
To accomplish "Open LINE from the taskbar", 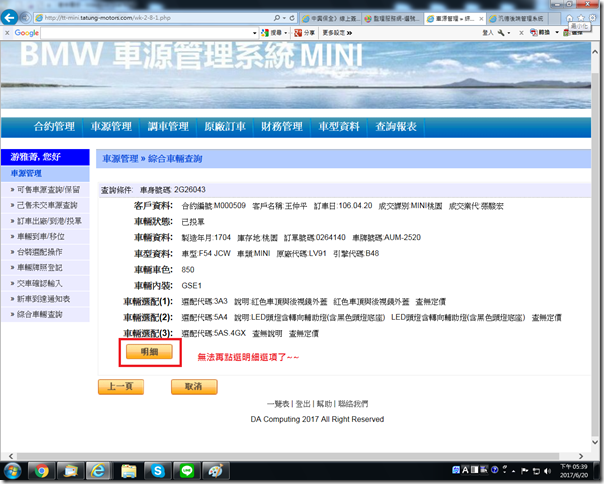I will tap(187, 471).
